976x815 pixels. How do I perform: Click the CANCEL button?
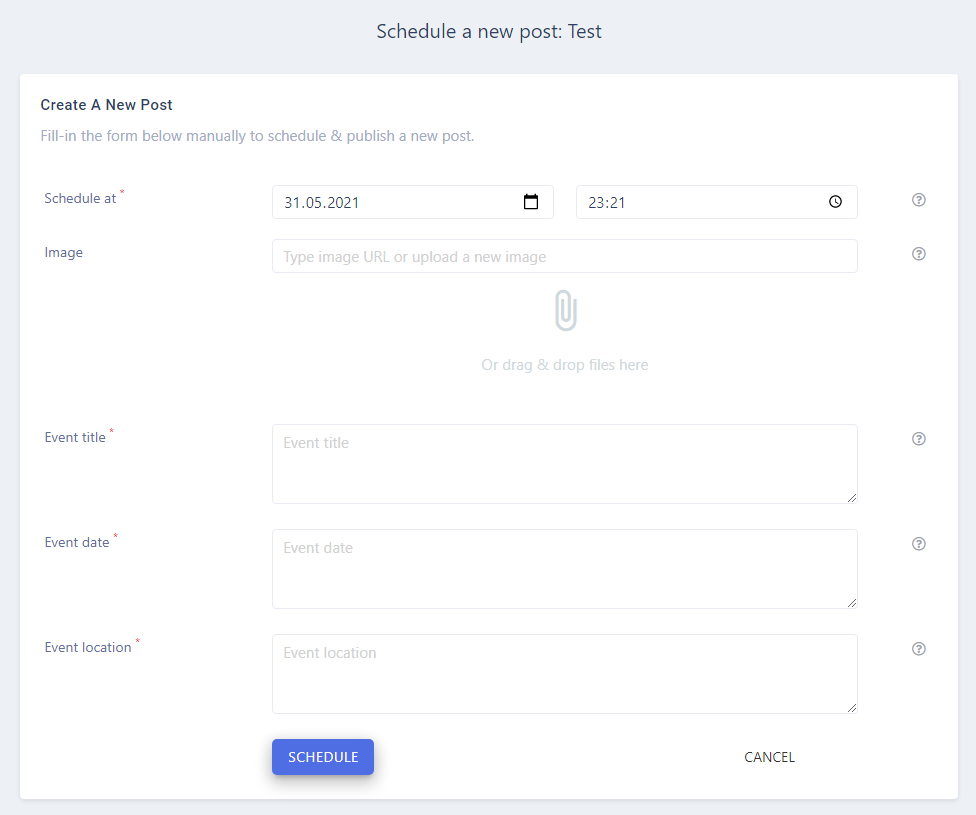(769, 757)
